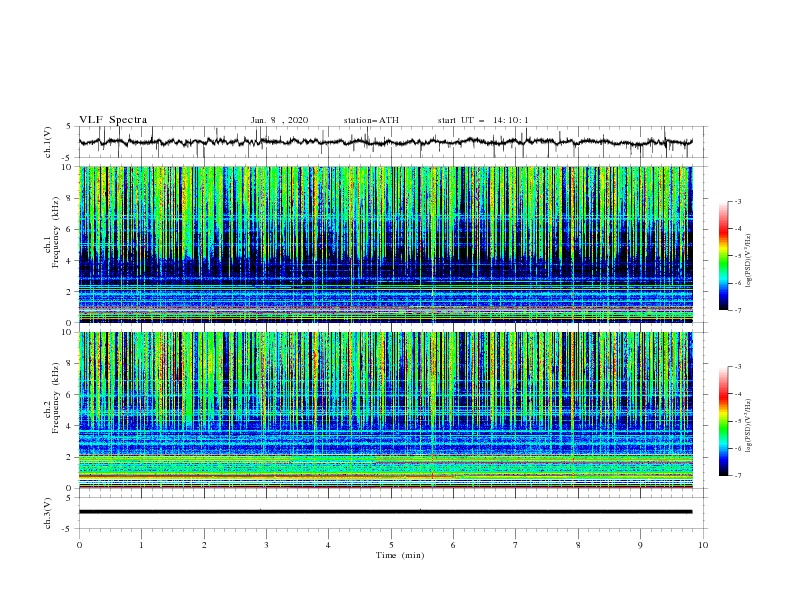Click the ch.1 PSD color bar
792x612 pixels.
(723, 256)
